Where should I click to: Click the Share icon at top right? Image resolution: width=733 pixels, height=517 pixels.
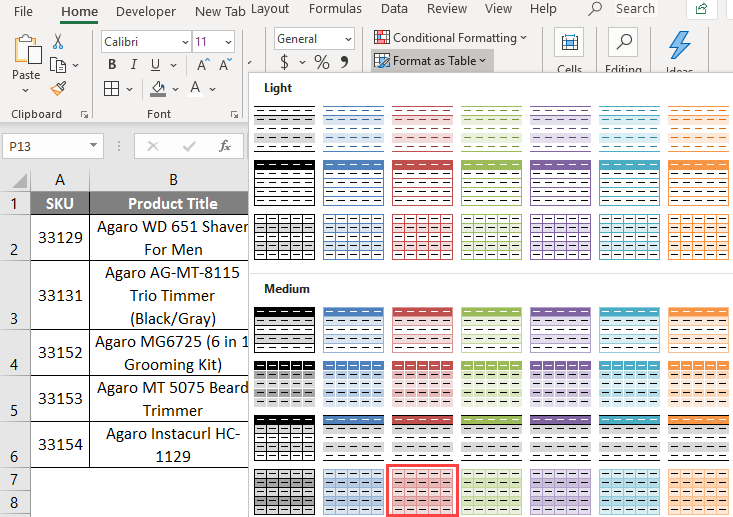pos(701,8)
